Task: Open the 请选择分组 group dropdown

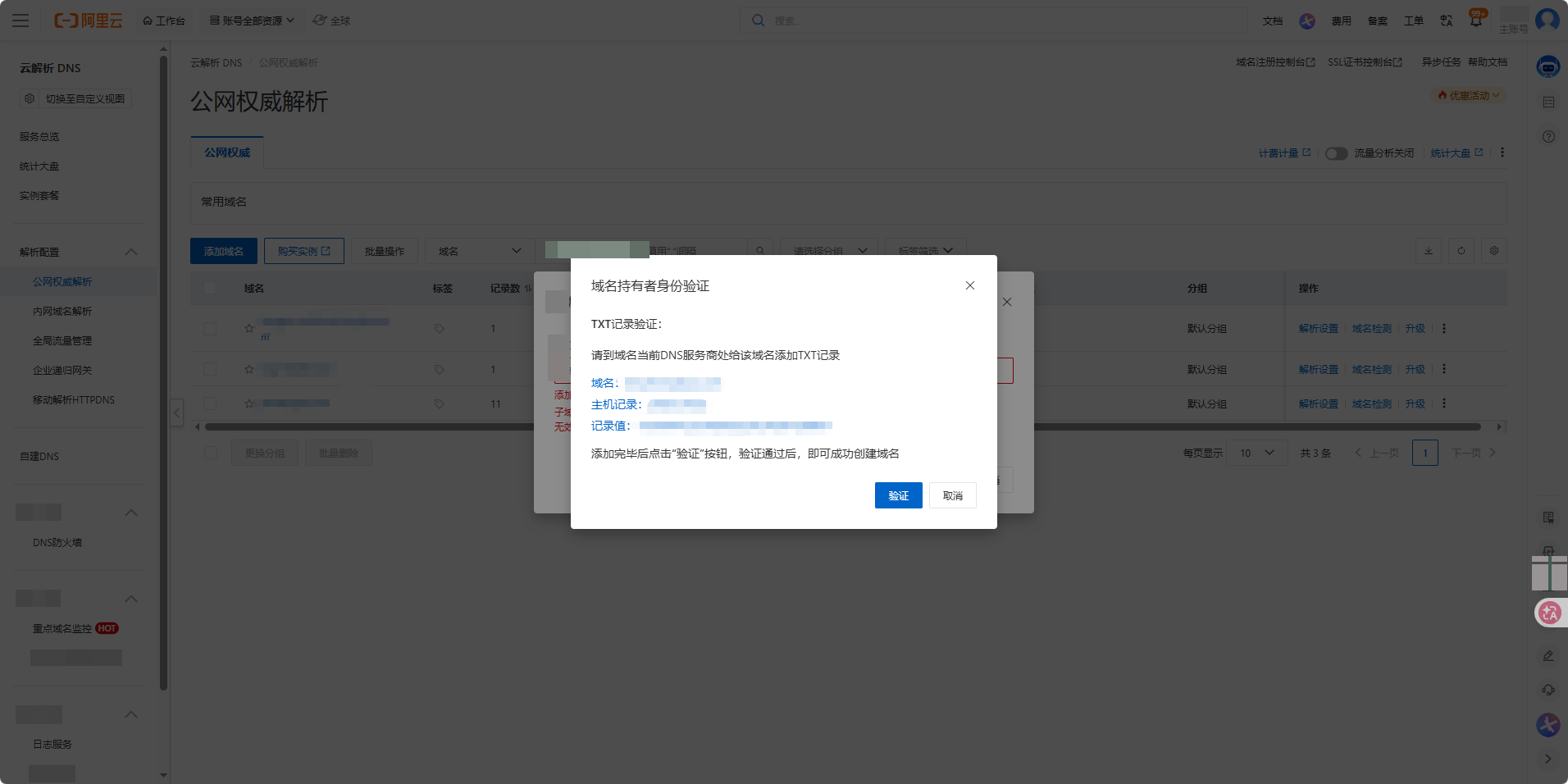Action: coord(828,251)
